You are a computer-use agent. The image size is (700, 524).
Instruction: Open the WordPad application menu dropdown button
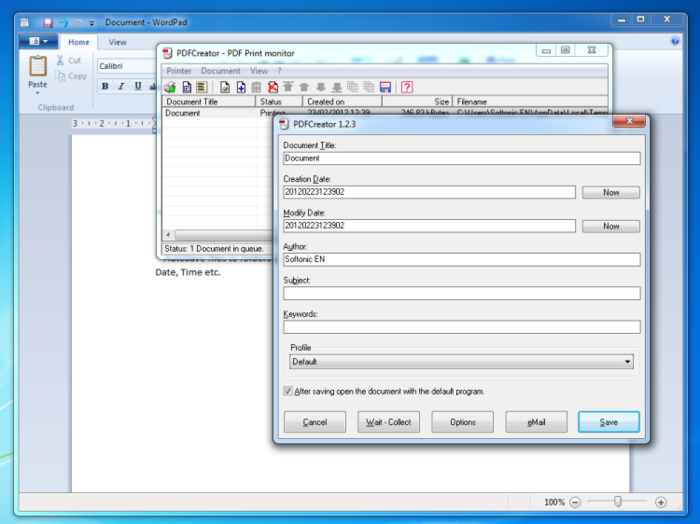click(x=38, y=42)
